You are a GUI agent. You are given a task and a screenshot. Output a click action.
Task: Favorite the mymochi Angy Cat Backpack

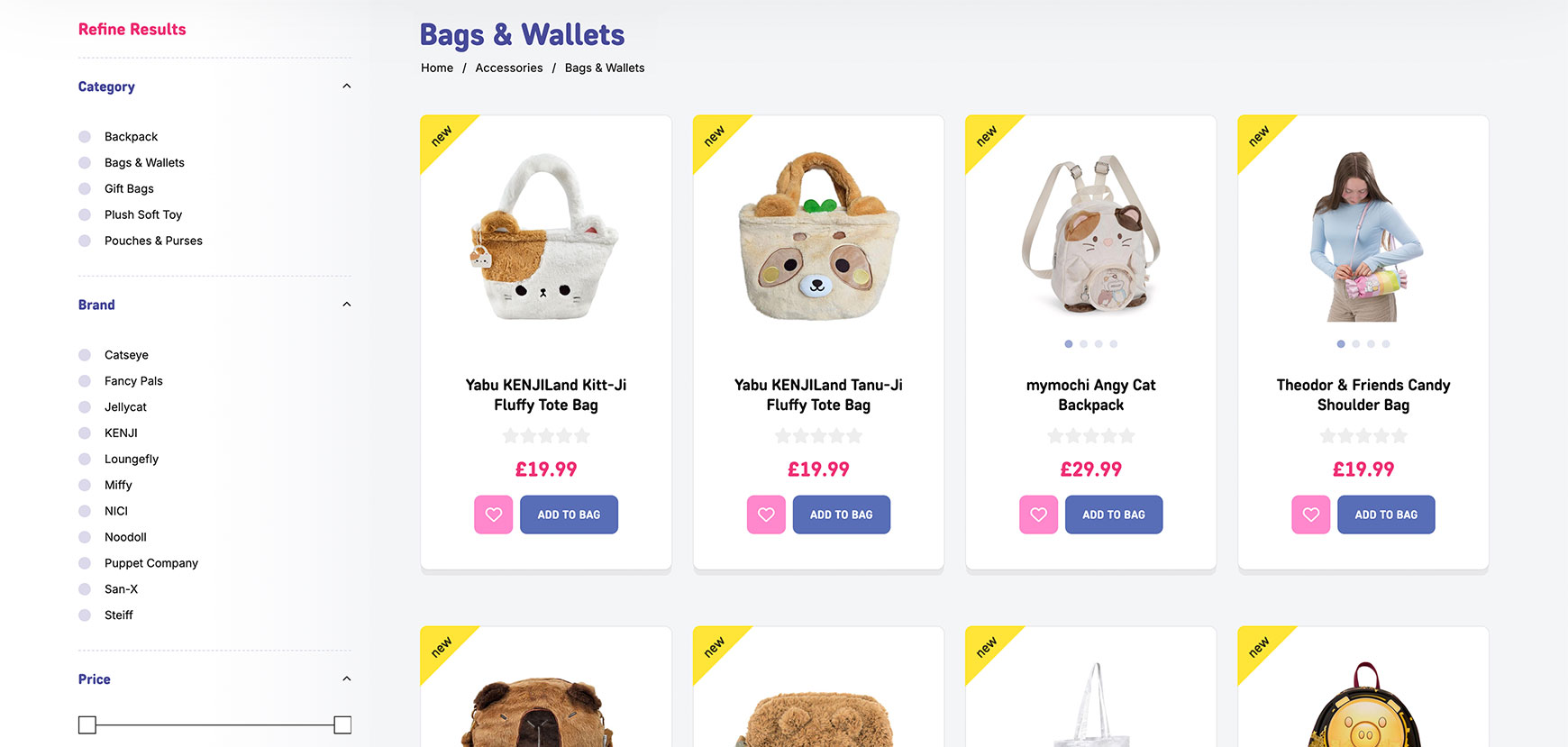[x=1039, y=515]
